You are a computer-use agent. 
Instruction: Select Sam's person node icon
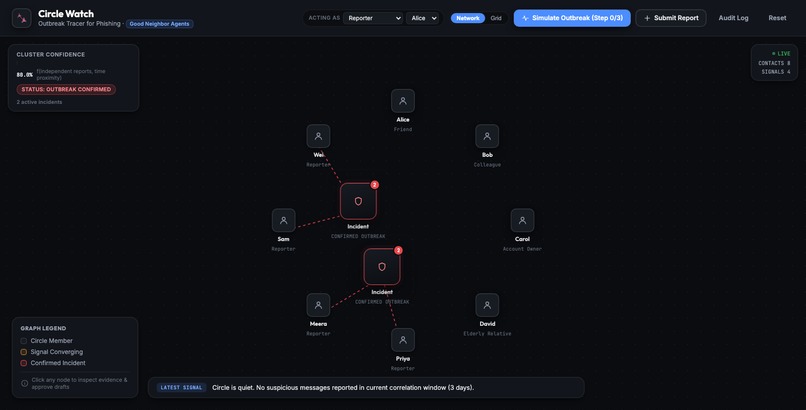pos(284,220)
